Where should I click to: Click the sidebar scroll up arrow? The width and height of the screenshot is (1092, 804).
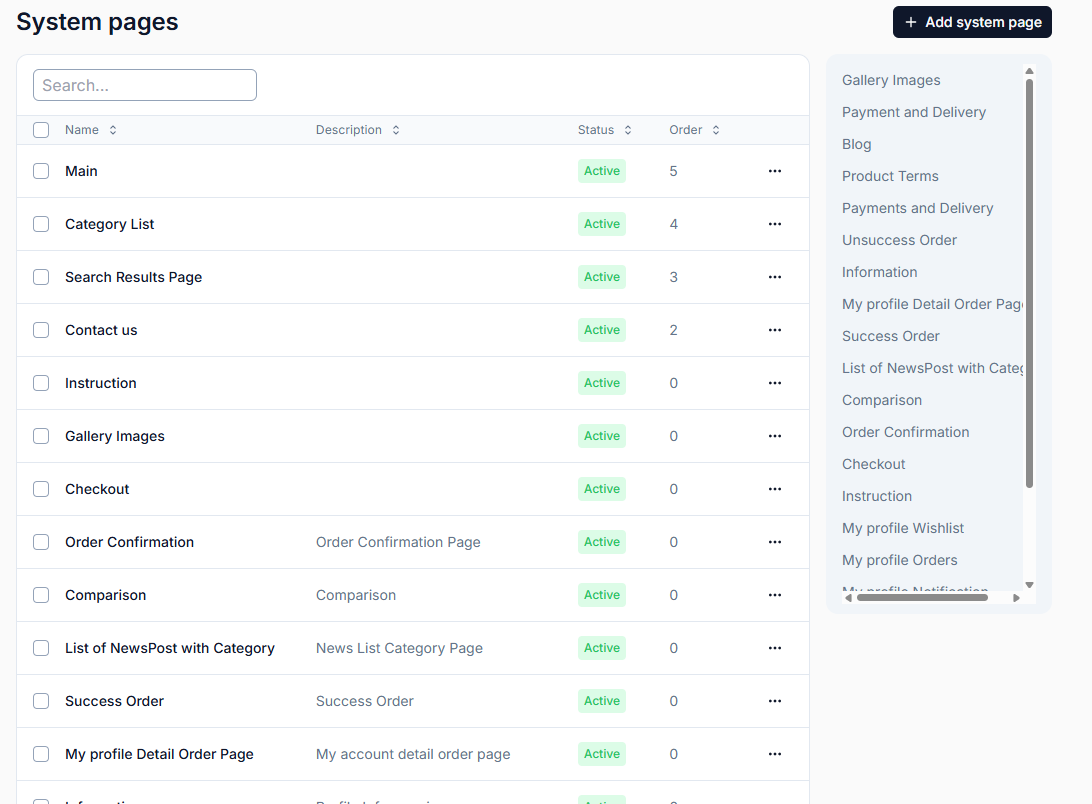1029,71
